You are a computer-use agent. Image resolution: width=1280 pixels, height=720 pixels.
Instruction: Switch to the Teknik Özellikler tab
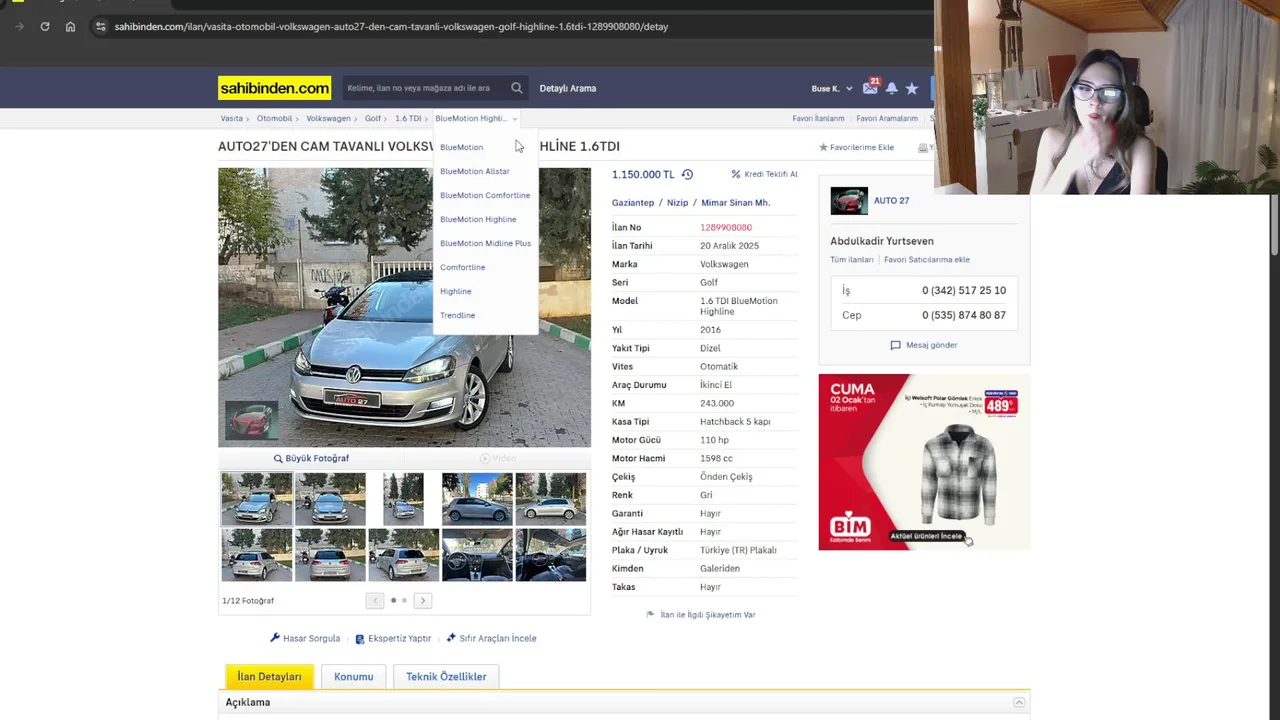tap(446, 677)
